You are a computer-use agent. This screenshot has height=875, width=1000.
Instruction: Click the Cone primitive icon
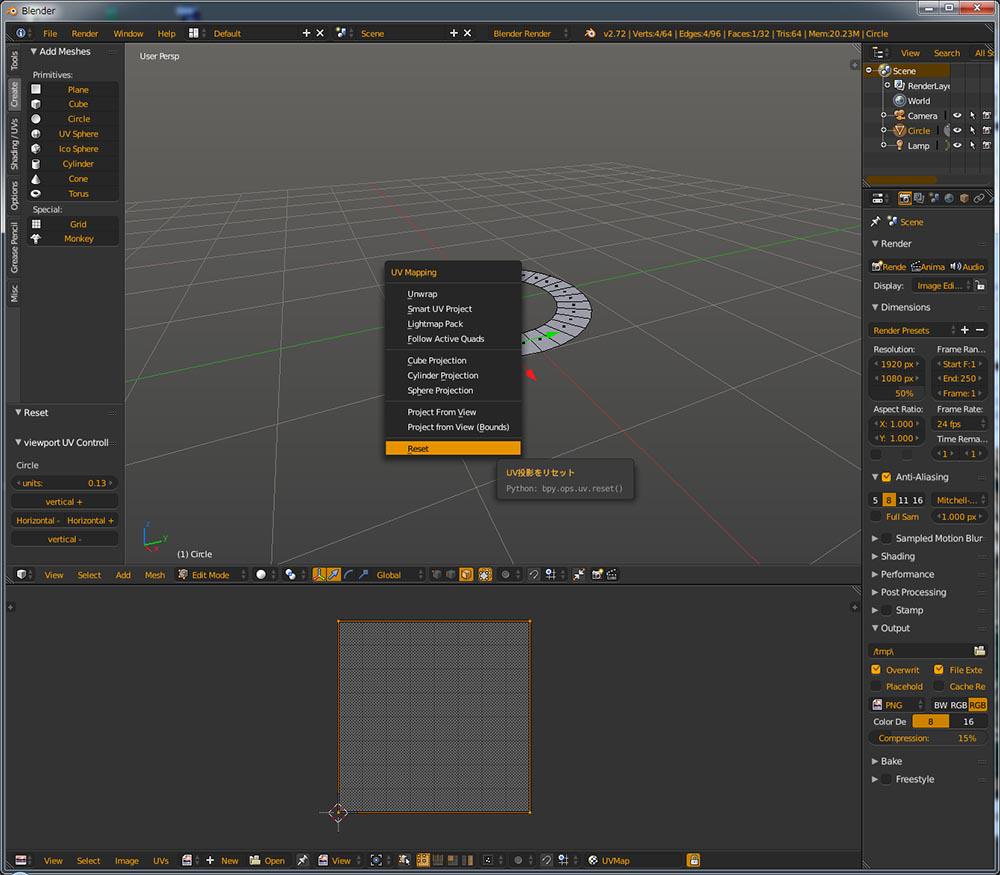36,179
